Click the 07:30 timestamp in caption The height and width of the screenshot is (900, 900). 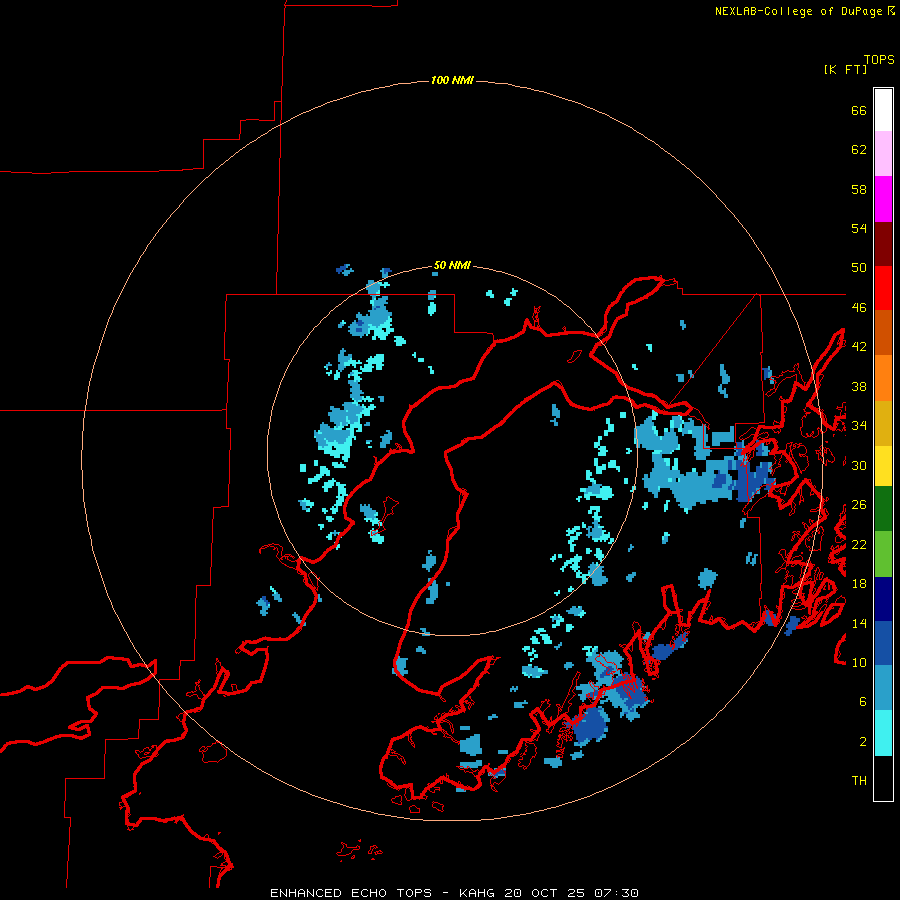click(x=616, y=893)
